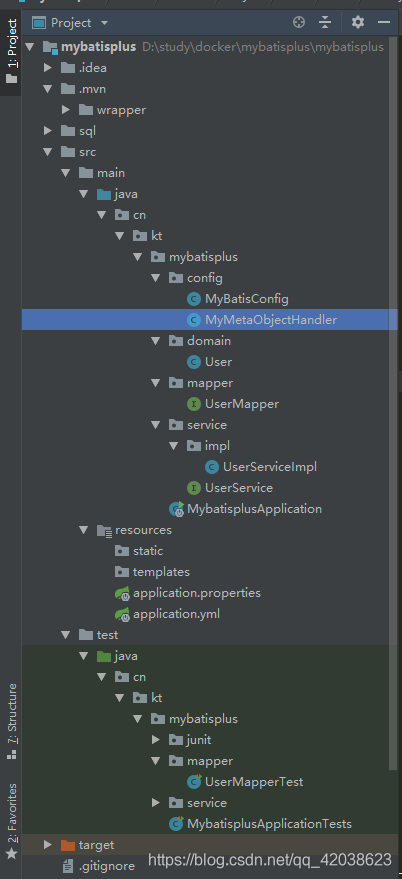Expand the target folder arrow
Screen dimensions: 402x879
(x=48, y=845)
